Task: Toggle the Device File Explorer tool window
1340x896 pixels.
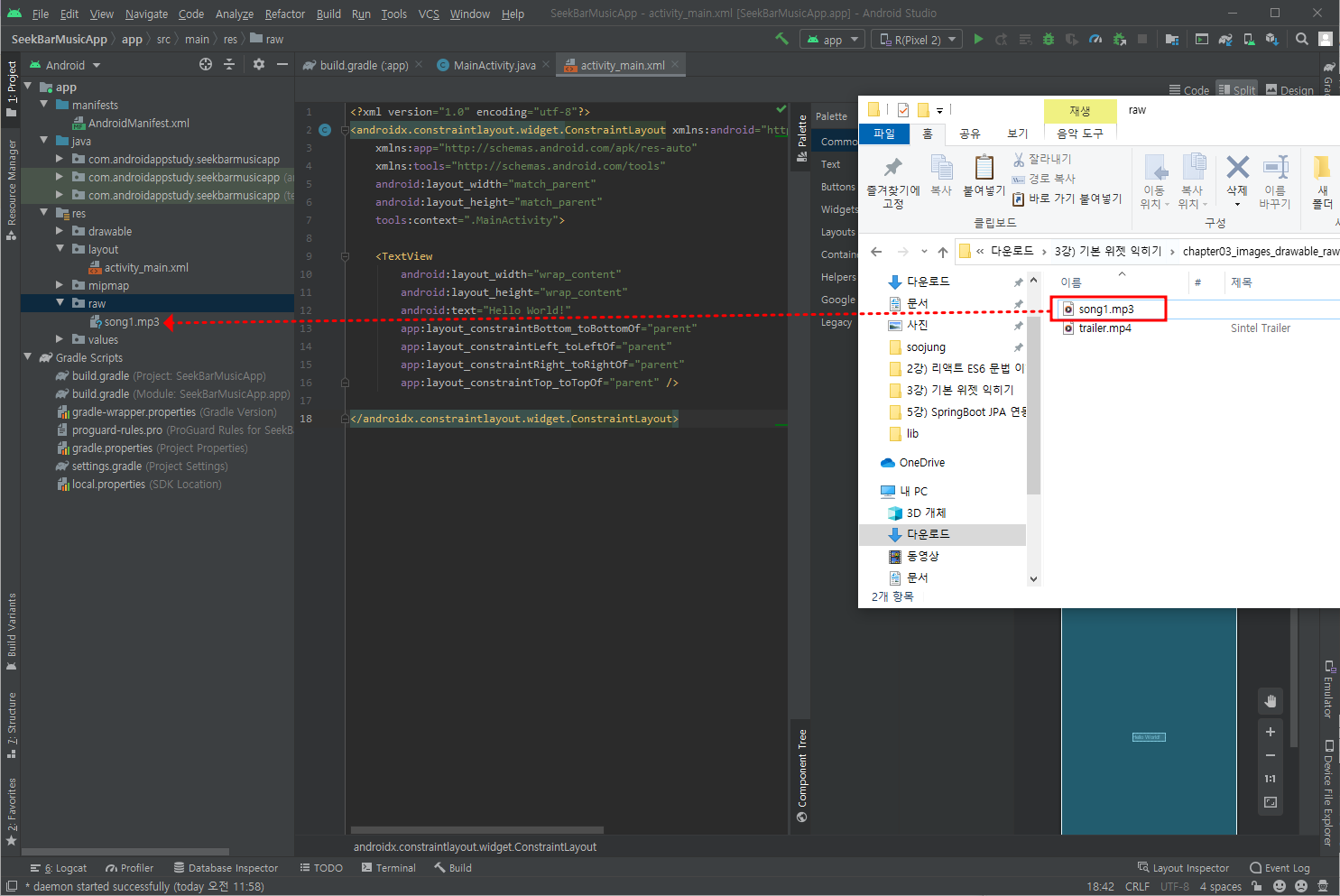Action: [1328, 792]
